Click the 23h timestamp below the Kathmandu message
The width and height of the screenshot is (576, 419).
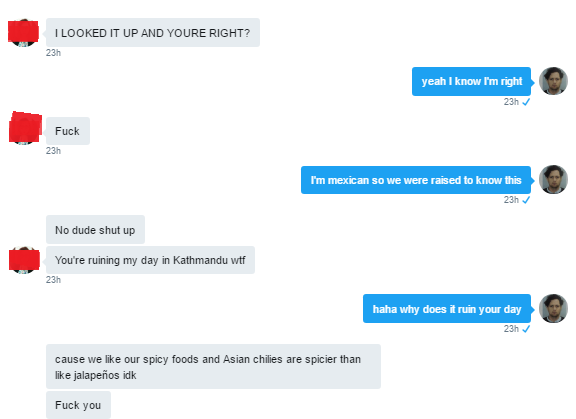53,280
